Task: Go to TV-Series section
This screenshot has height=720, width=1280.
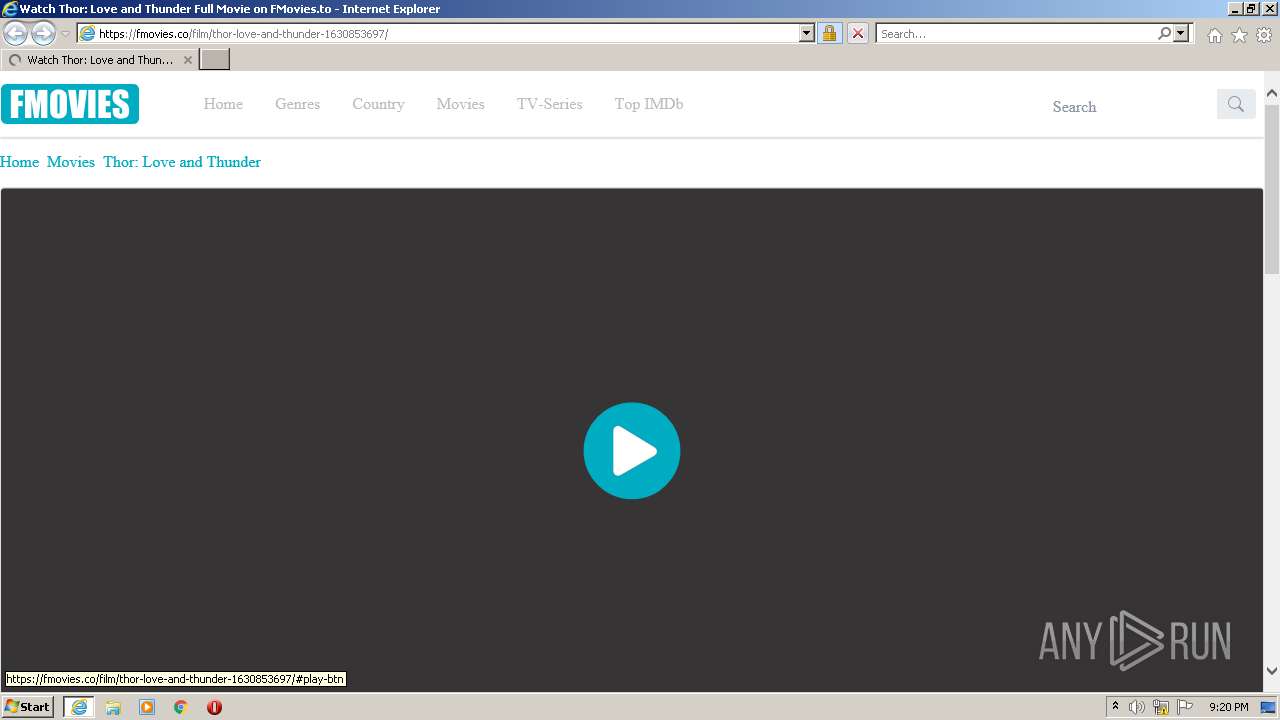Action: click(550, 104)
